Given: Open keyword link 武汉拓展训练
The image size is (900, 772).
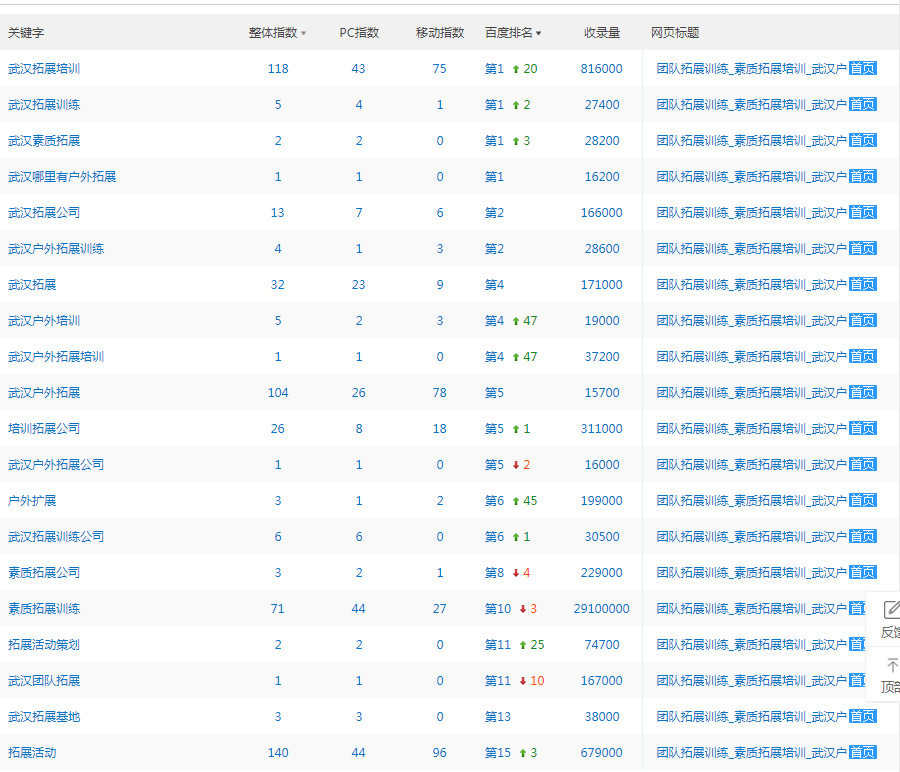Looking at the screenshot, I should pyautogui.click(x=44, y=104).
